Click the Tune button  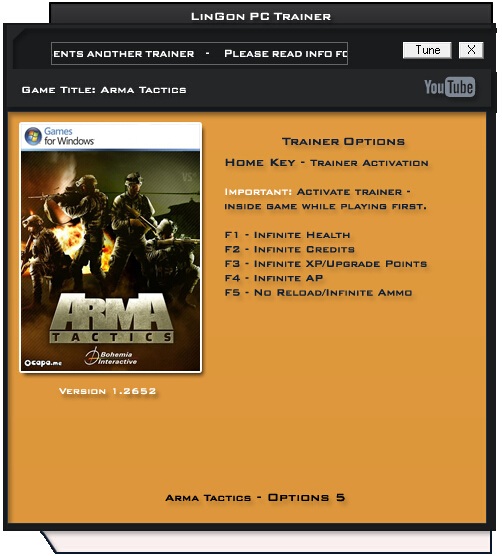coord(427,50)
